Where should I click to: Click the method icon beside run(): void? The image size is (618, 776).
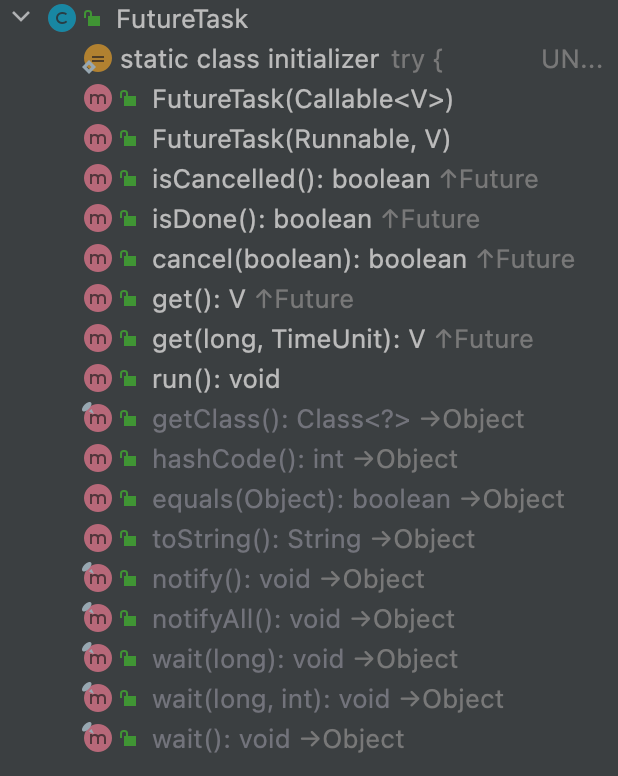[97, 379]
